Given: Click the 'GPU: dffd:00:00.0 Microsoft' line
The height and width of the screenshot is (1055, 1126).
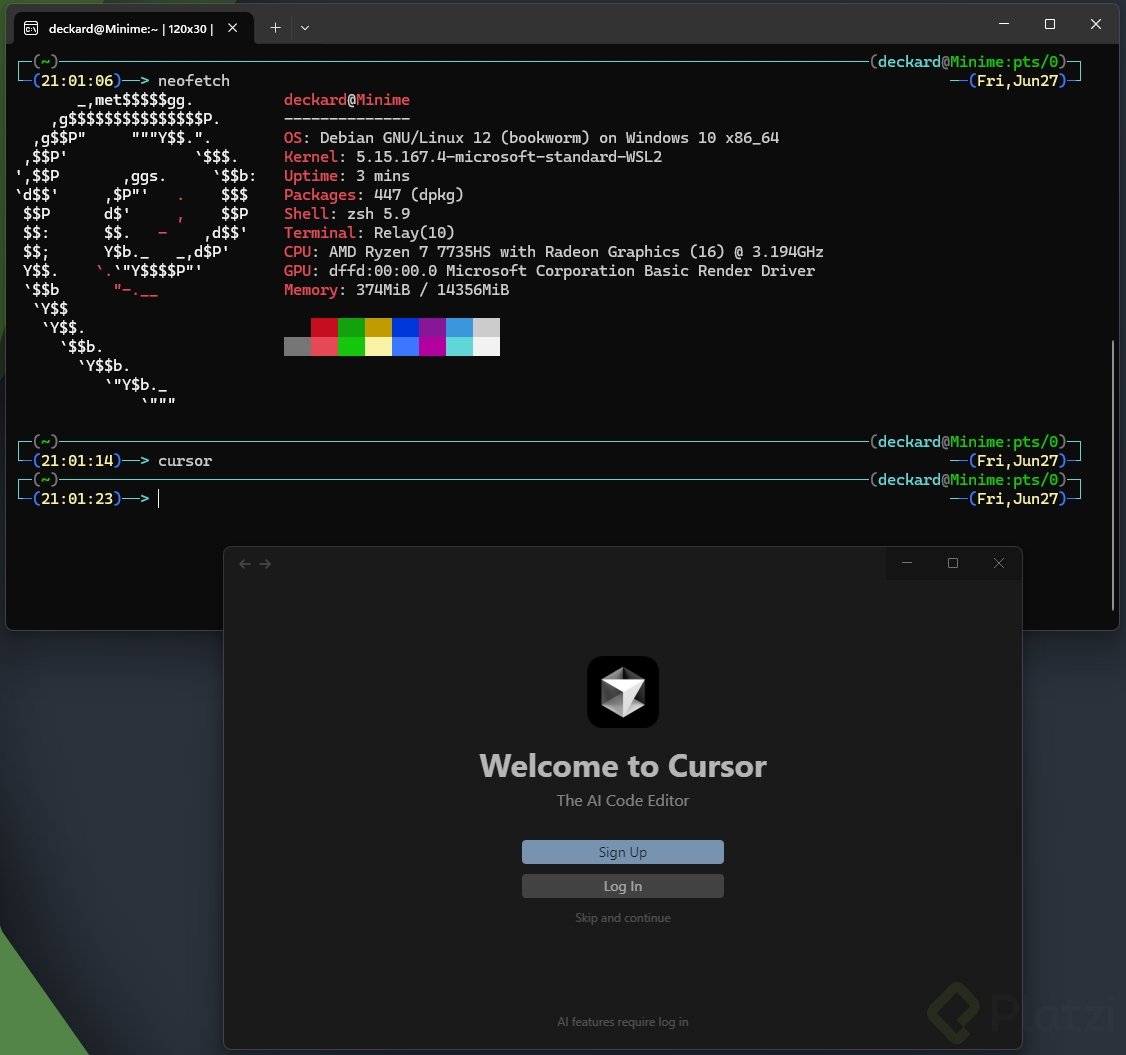Looking at the screenshot, I should (x=549, y=271).
